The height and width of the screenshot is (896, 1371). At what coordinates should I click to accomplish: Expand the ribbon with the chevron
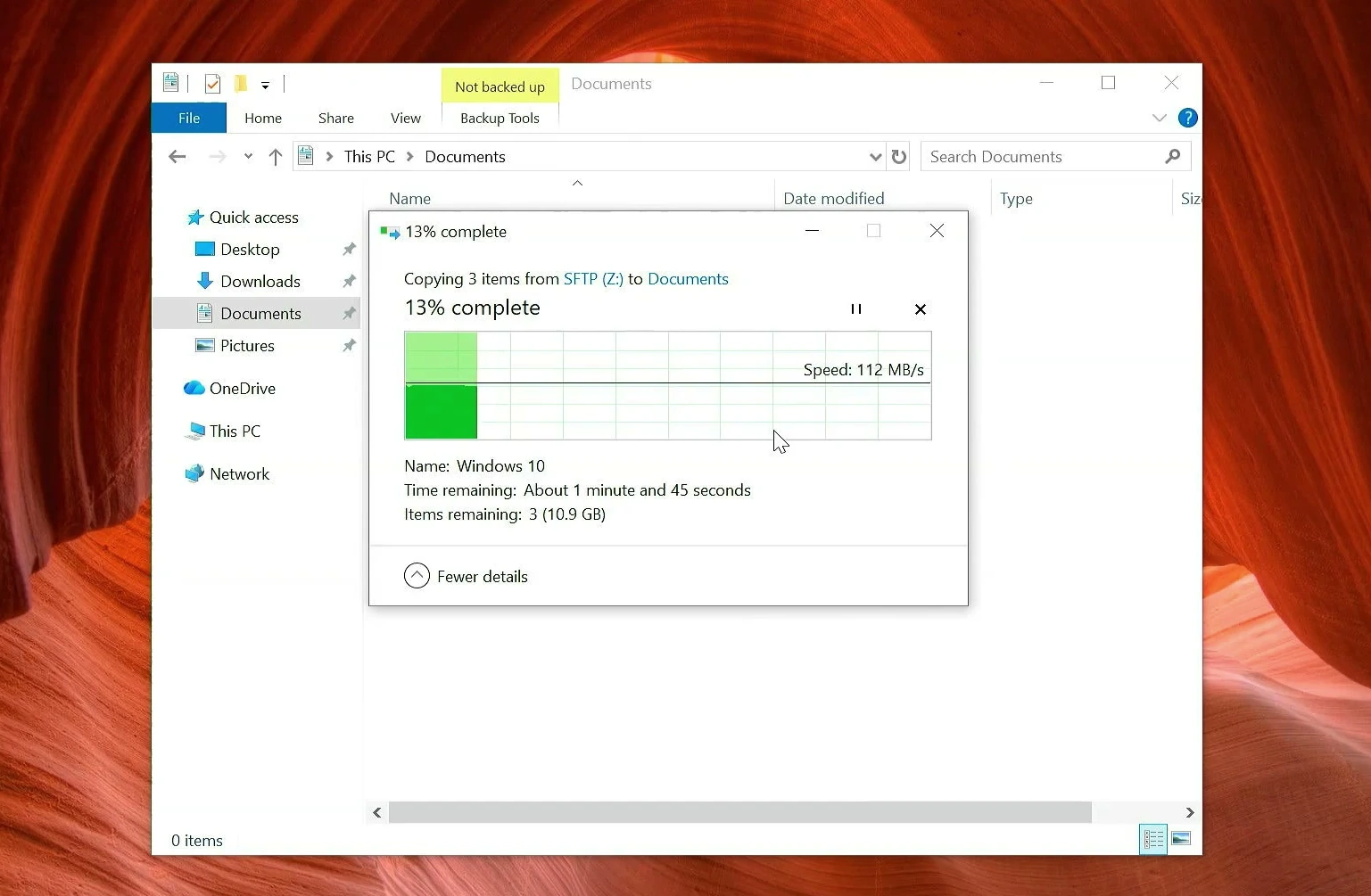(x=1159, y=118)
